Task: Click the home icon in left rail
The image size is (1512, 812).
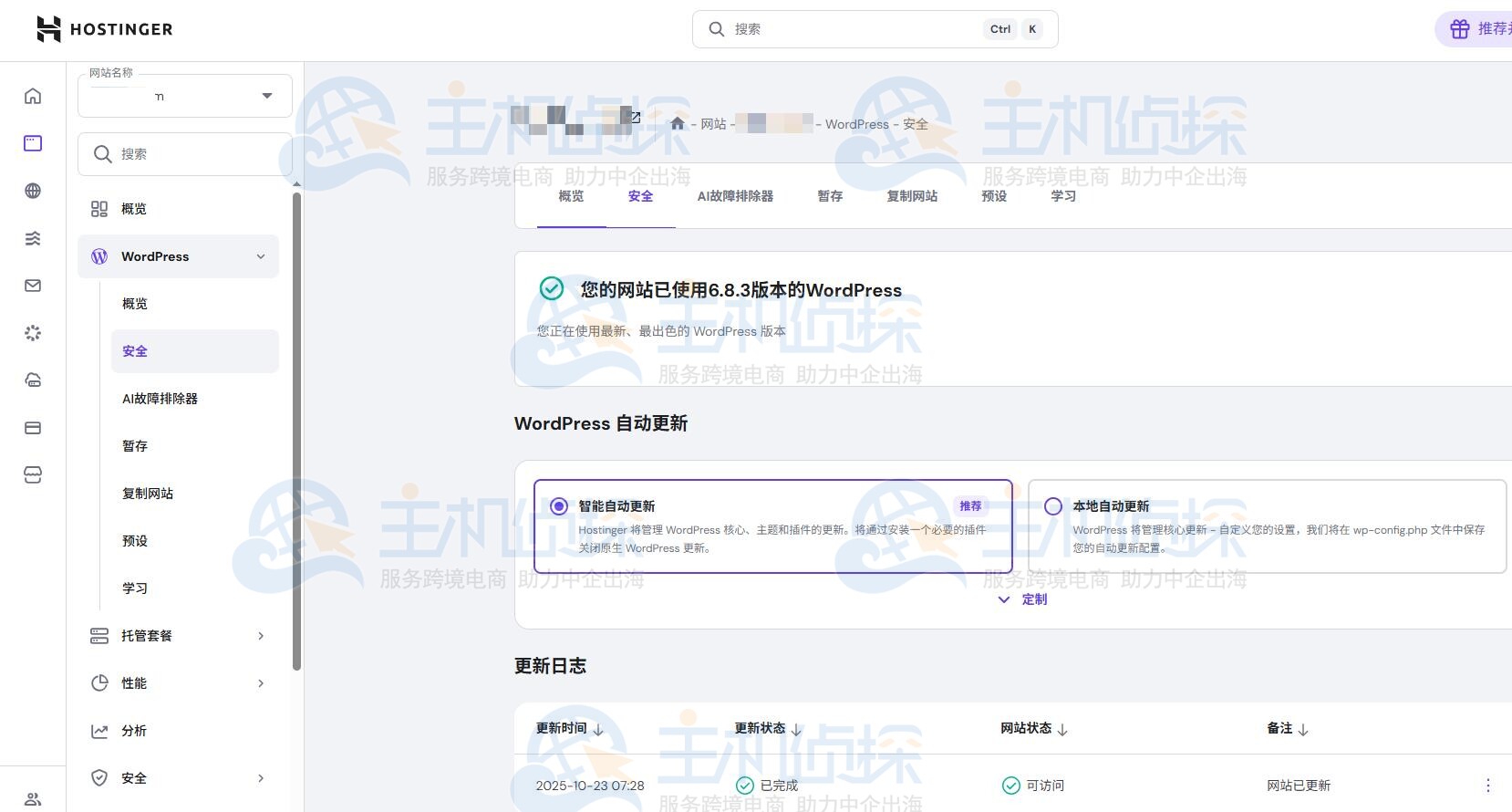Action: [x=33, y=96]
